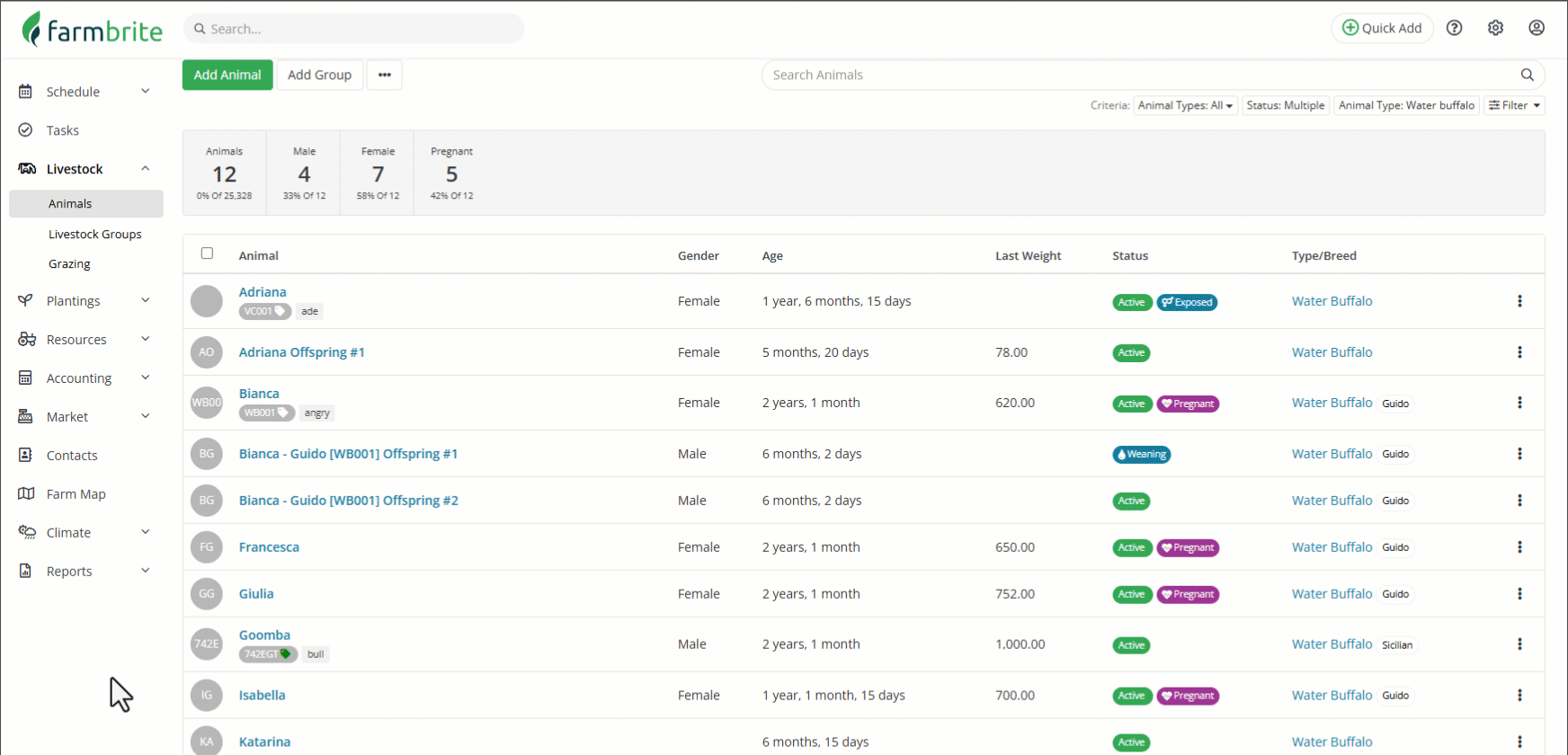This screenshot has width=1568, height=755.
Task: Click into the Search Animals field
Action: pyautogui.click(x=1153, y=75)
